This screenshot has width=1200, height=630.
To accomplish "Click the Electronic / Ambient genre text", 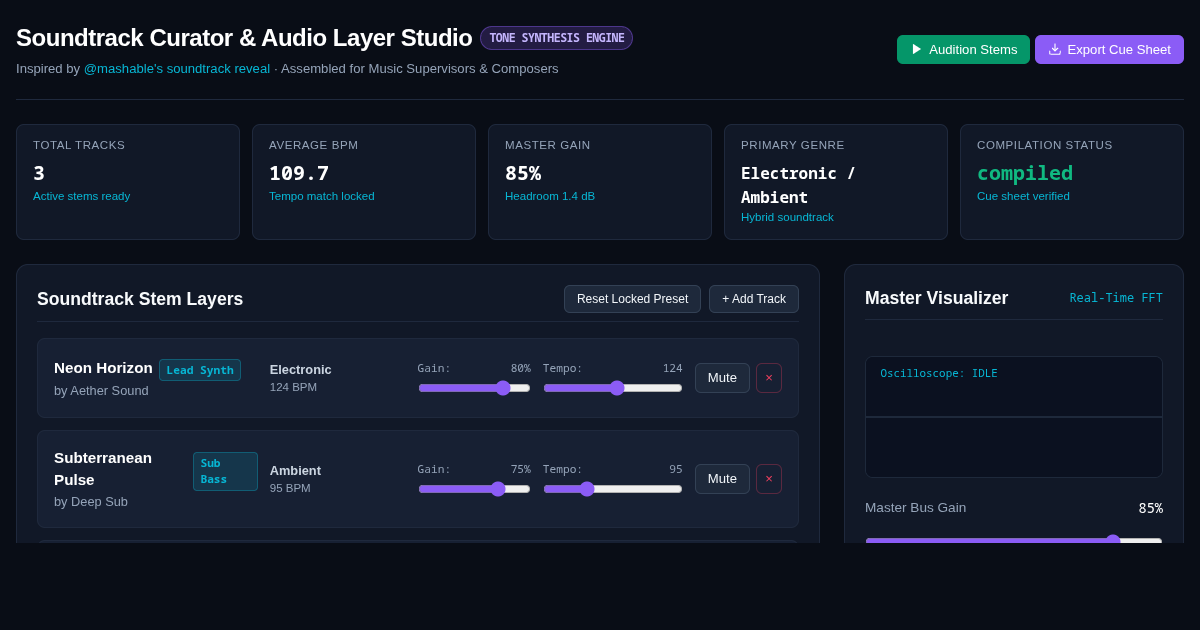I will (798, 185).
